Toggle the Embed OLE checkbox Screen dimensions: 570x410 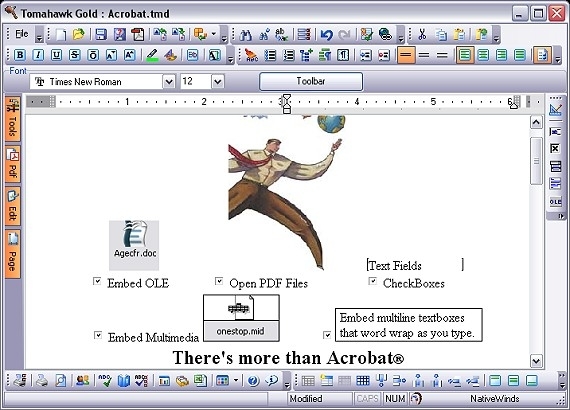97,281
